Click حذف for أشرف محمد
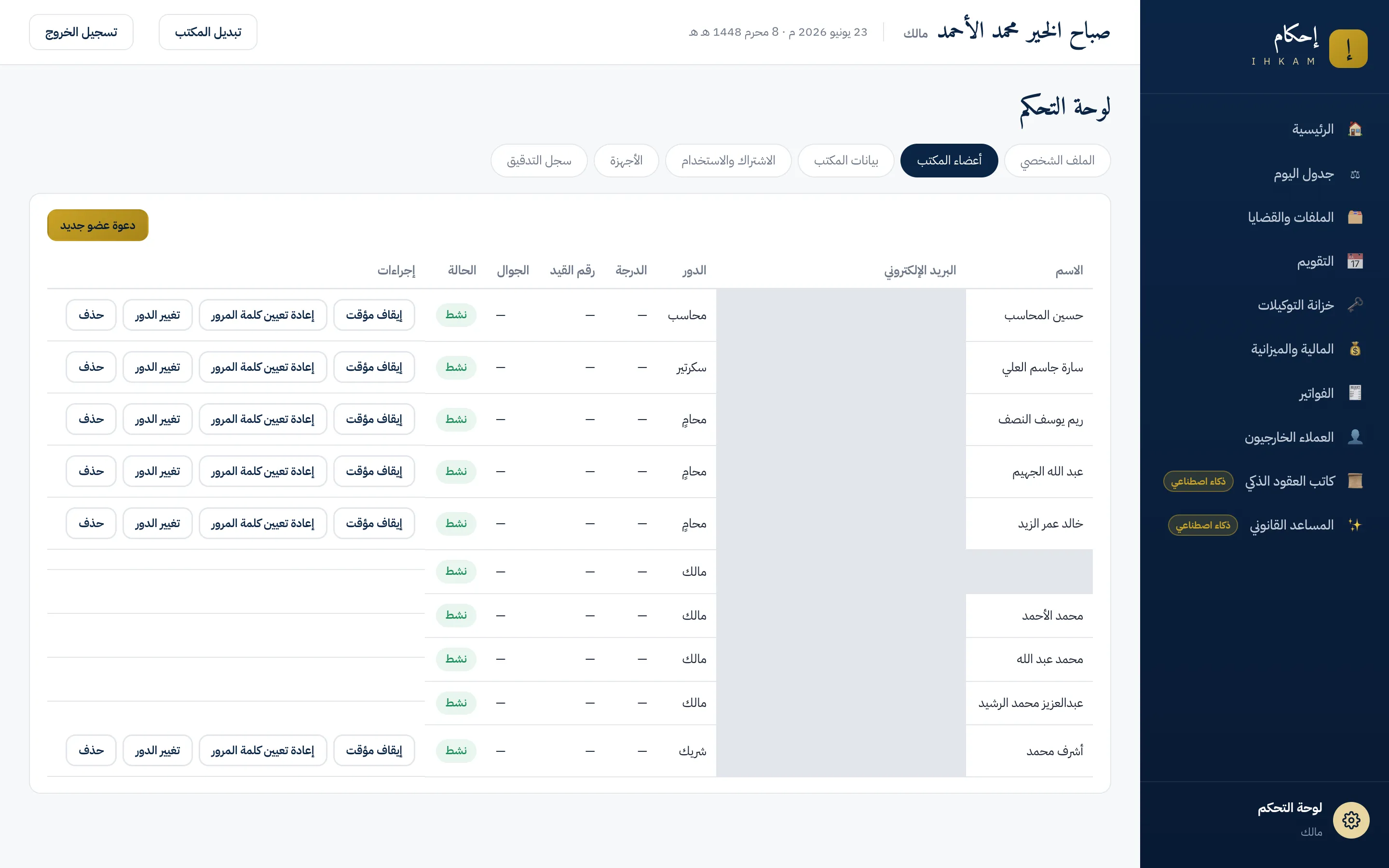Viewport: 1389px width, 868px height. click(x=91, y=750)
